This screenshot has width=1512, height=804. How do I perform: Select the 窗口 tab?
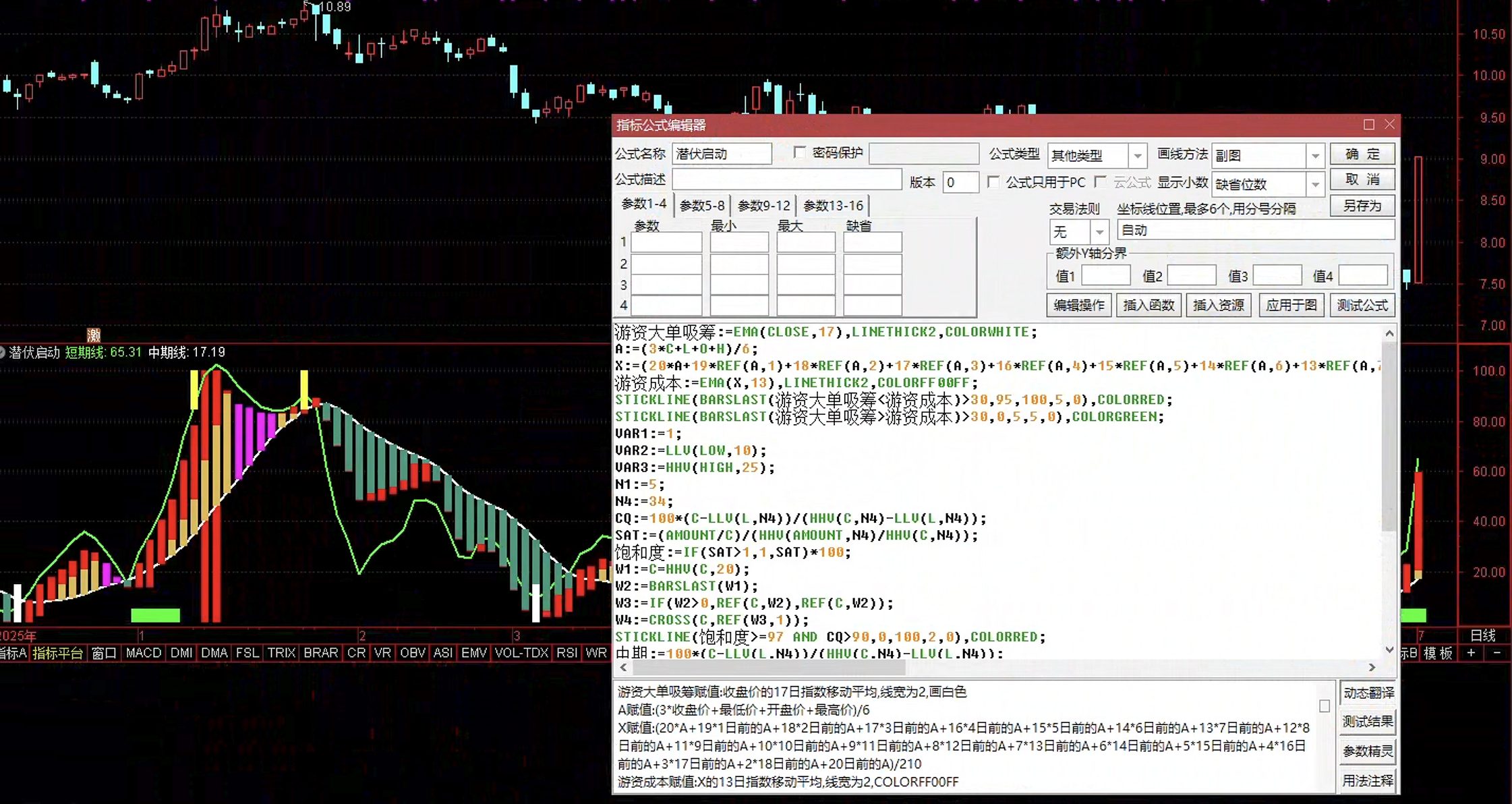[105, 653]
